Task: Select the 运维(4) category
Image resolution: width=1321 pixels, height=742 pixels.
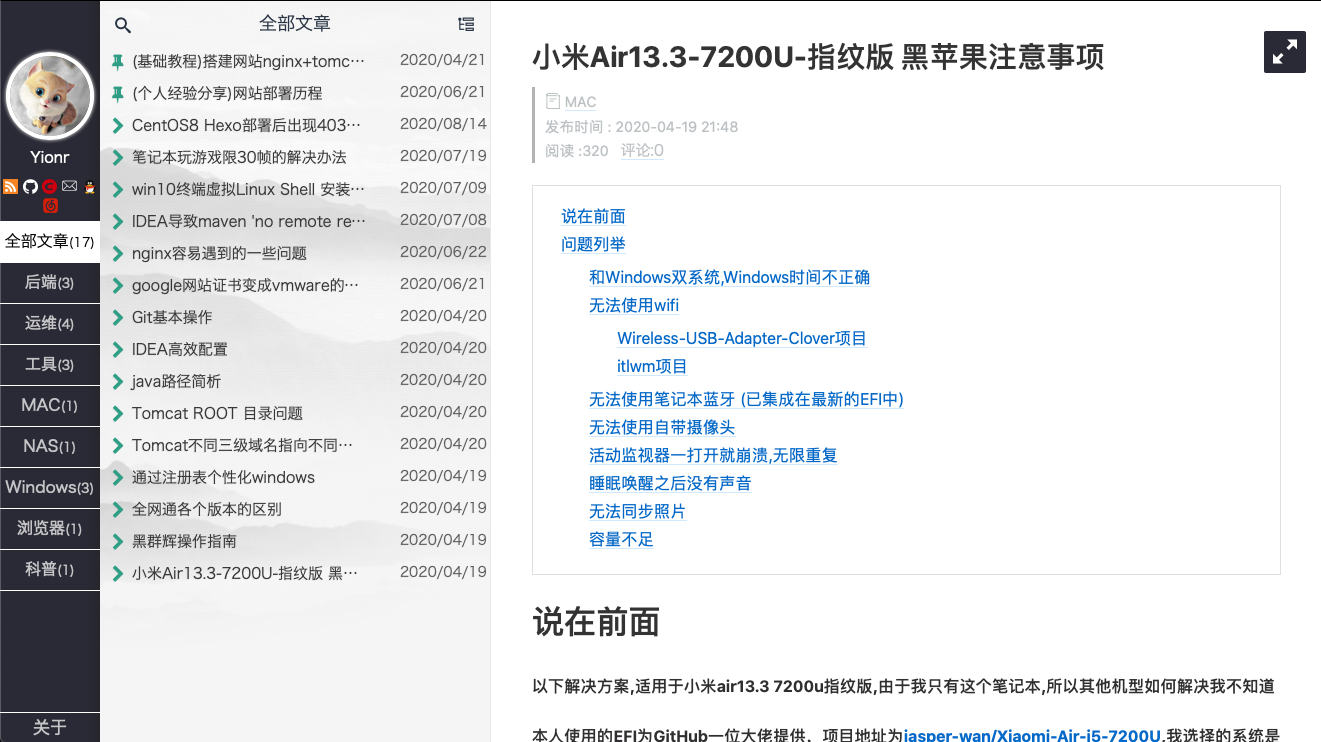Action: pos(50,324)
